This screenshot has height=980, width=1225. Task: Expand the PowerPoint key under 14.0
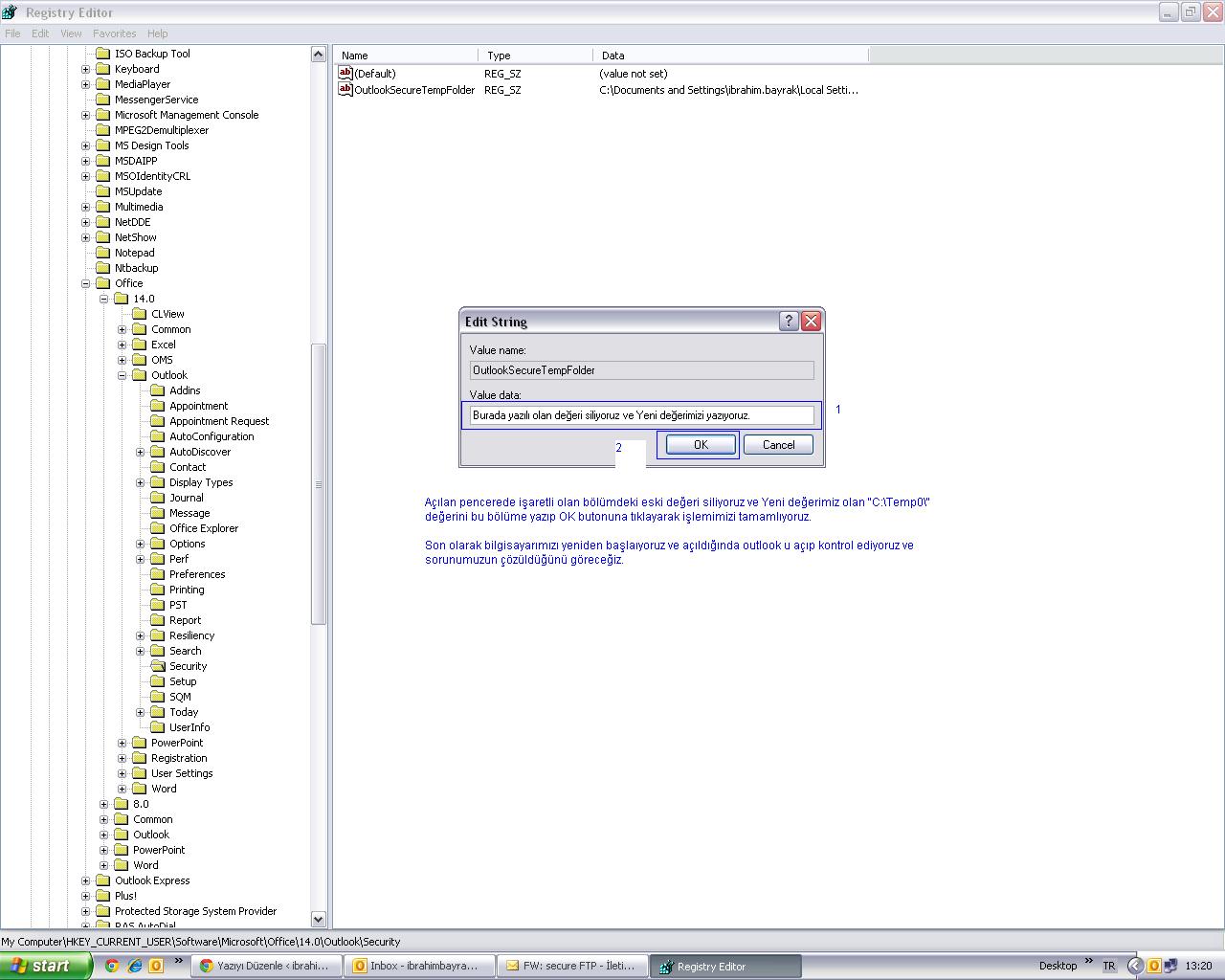pos(122,743)
